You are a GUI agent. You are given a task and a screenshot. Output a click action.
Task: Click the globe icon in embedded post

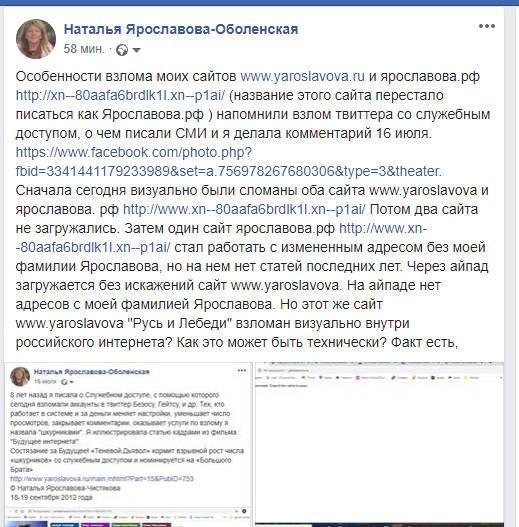coord(64,382)
